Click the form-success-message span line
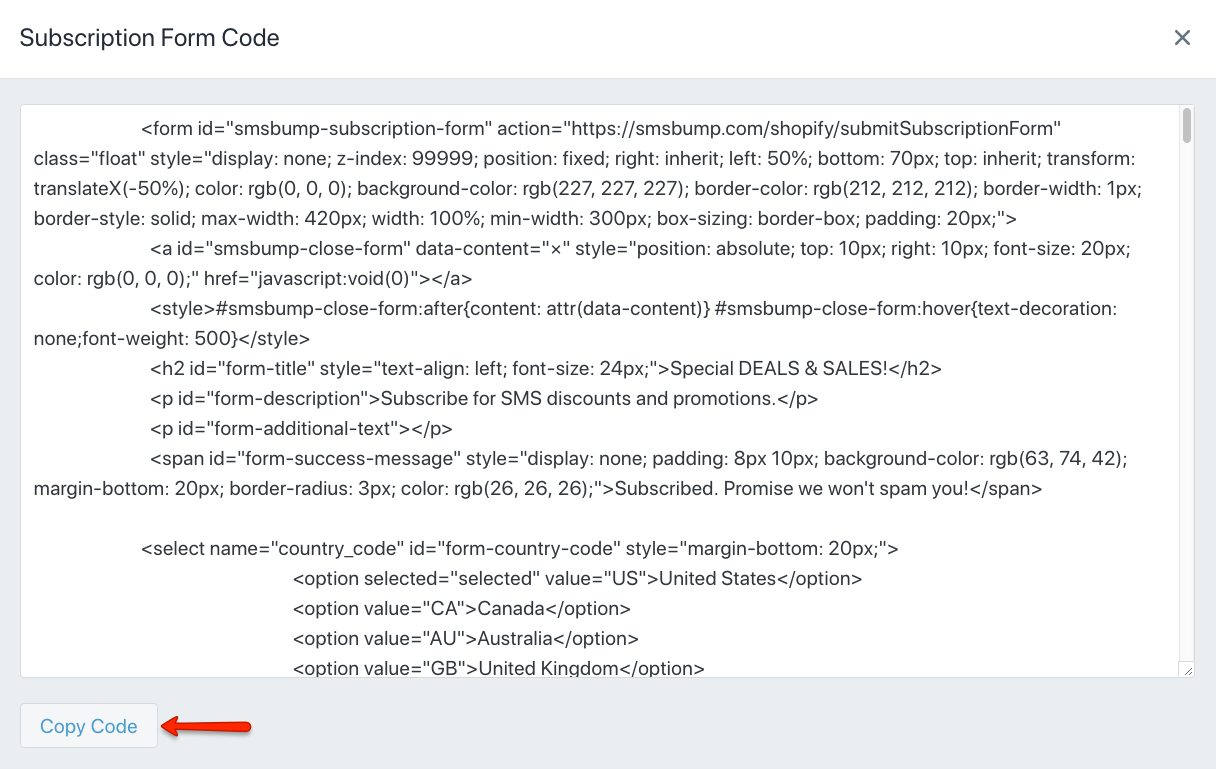This screenshot has width=1216, height=769. [x=639, y=458]
